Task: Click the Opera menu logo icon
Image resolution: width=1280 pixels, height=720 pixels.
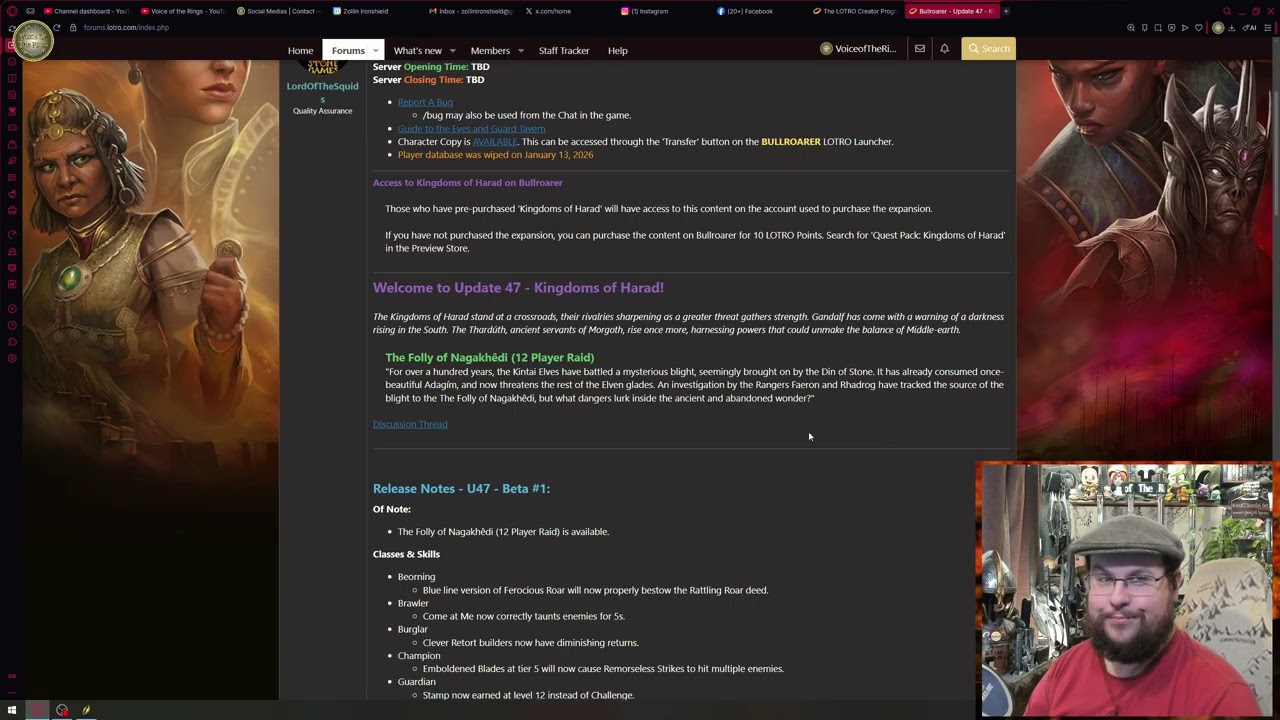Action: [12, 11]
